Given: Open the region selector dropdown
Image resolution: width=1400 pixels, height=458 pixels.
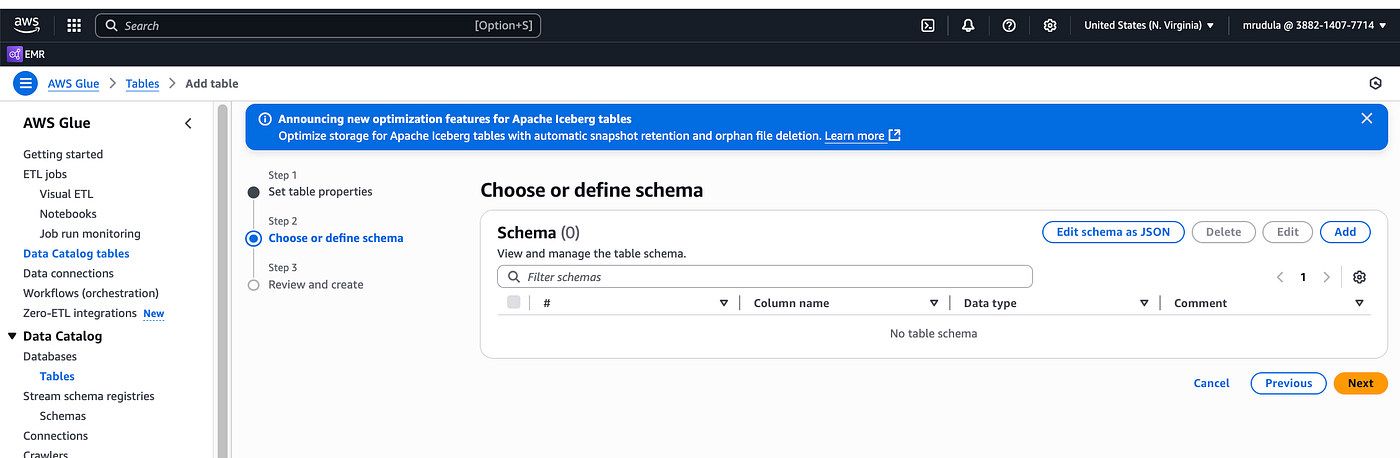Looking at the screenshot, I should click(x=1149, y=25).
